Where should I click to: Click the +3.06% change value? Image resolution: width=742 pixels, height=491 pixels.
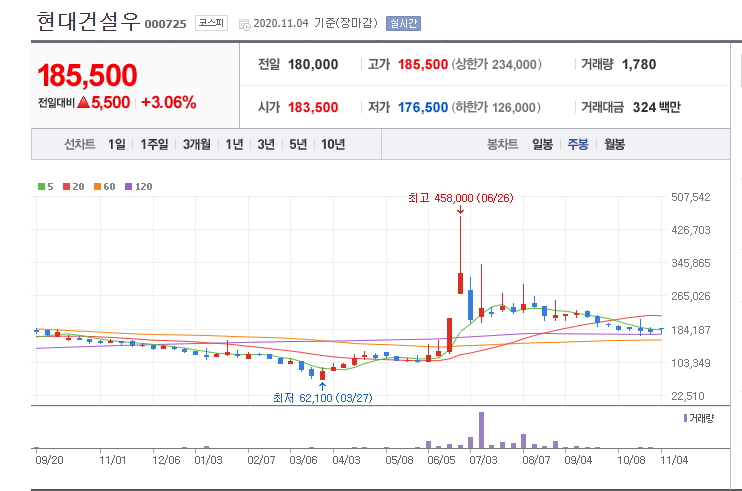169,102
